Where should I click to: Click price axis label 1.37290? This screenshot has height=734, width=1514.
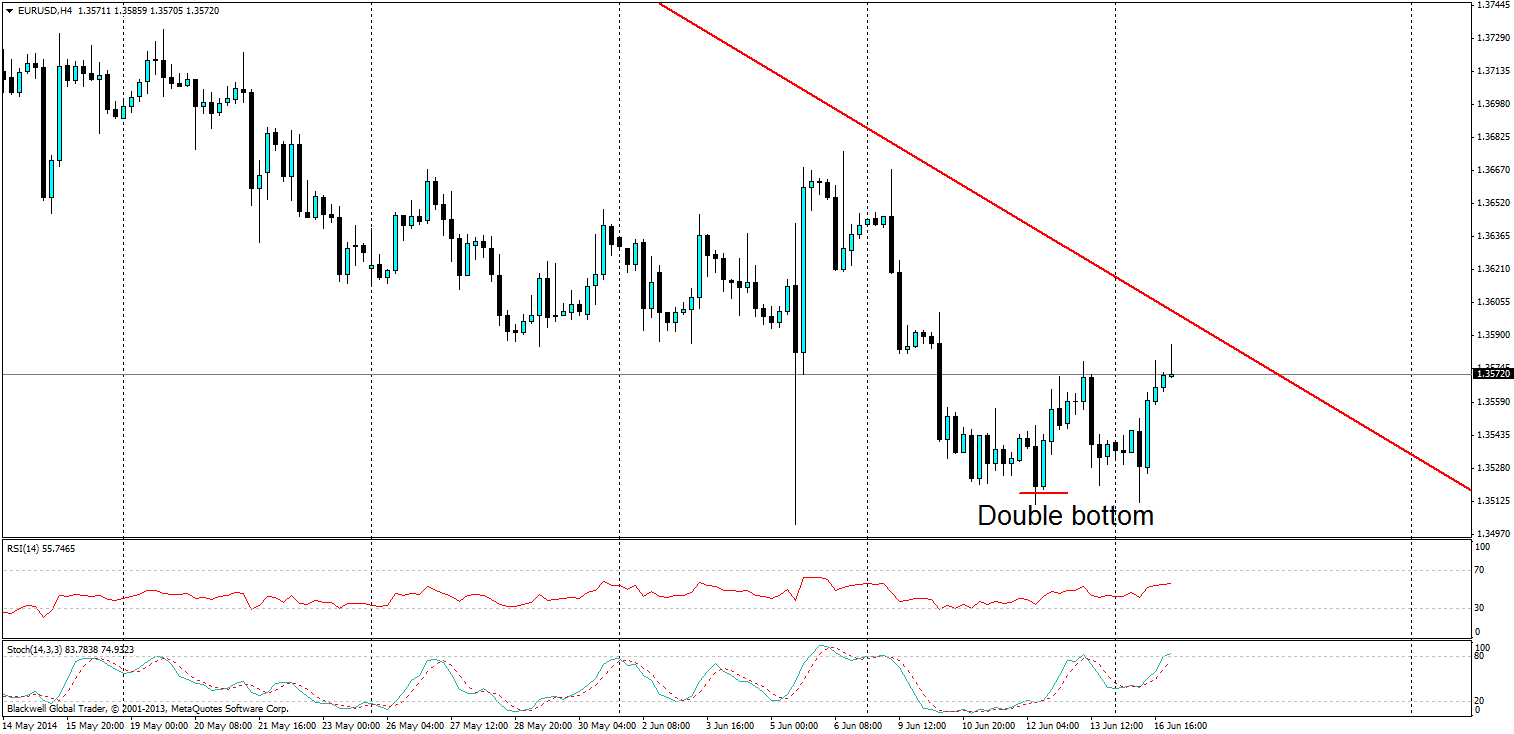coord(1494,38)
